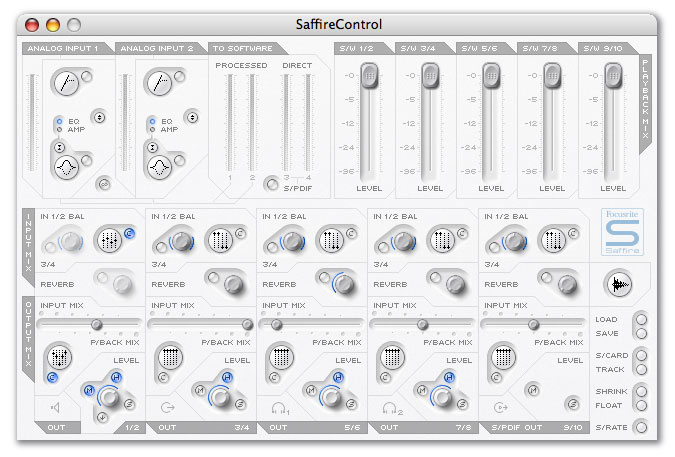Viewport: 675px width, 457px height.
Task: Open the EQ curve icon on Analog Input 2
Action: pos(157,167)
